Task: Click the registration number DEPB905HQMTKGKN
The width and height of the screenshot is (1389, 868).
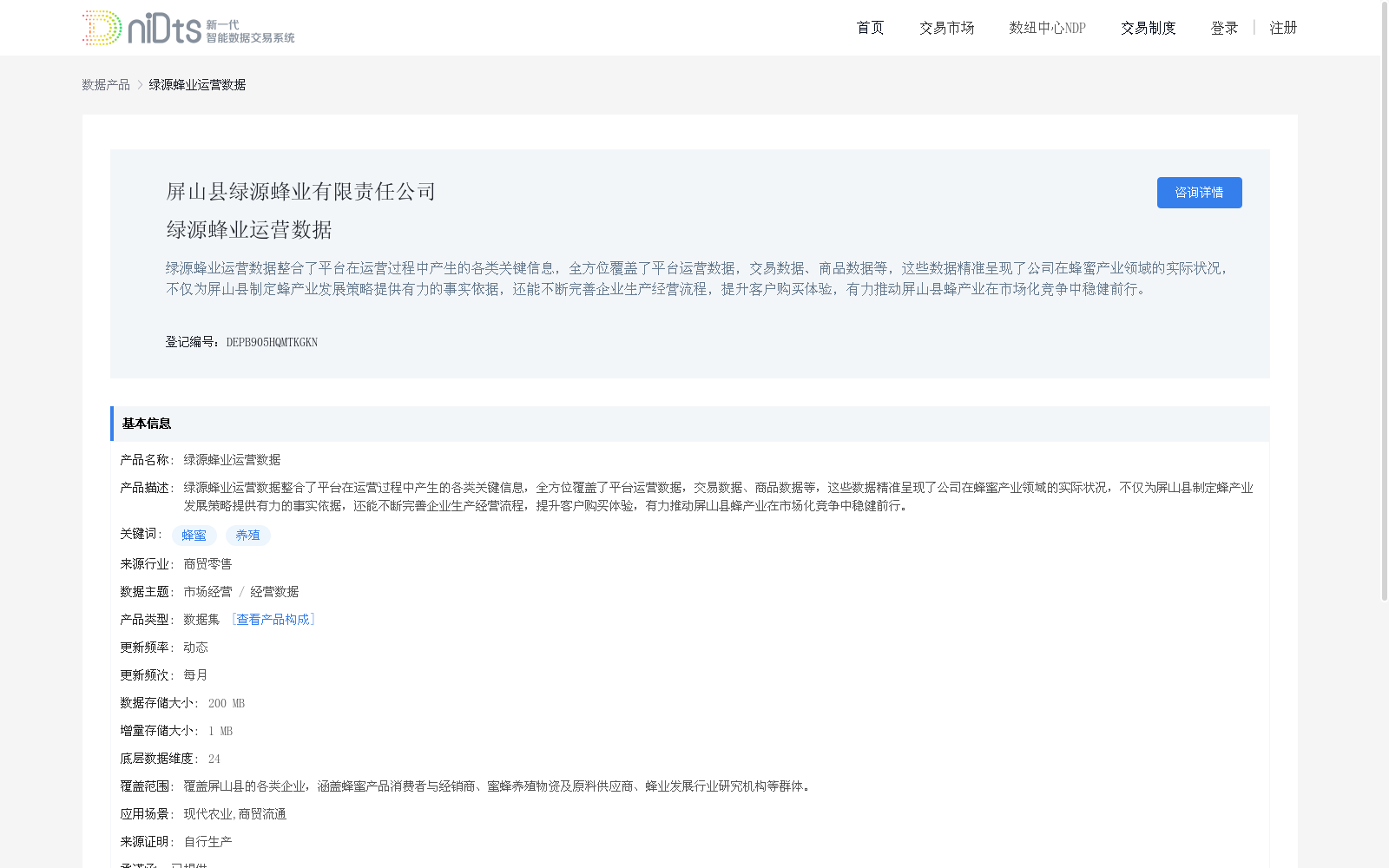Action: click(x=272, y=342)
